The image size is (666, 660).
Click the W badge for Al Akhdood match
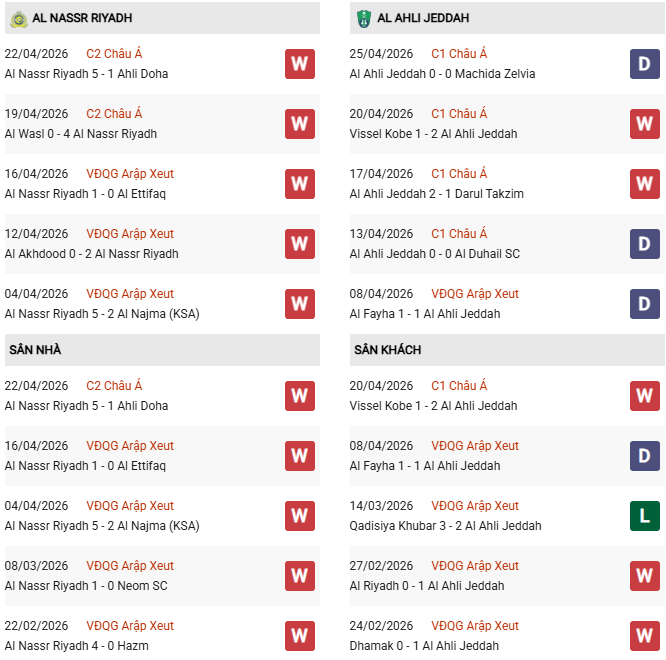[299, 244]
